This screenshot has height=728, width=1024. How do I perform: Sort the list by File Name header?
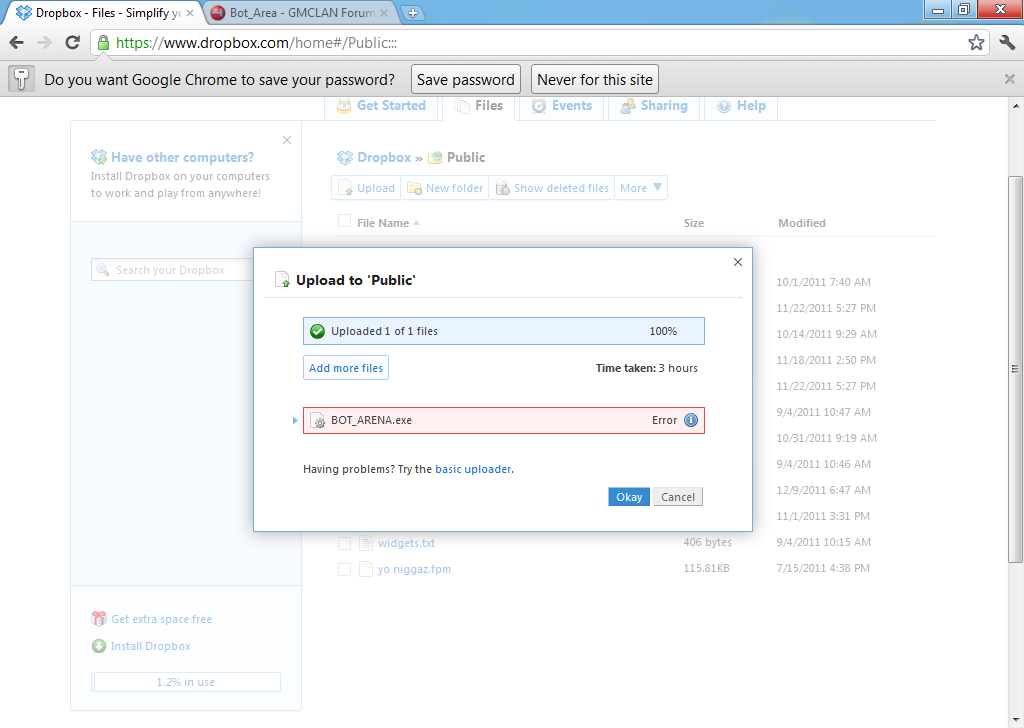coord(383,223)
